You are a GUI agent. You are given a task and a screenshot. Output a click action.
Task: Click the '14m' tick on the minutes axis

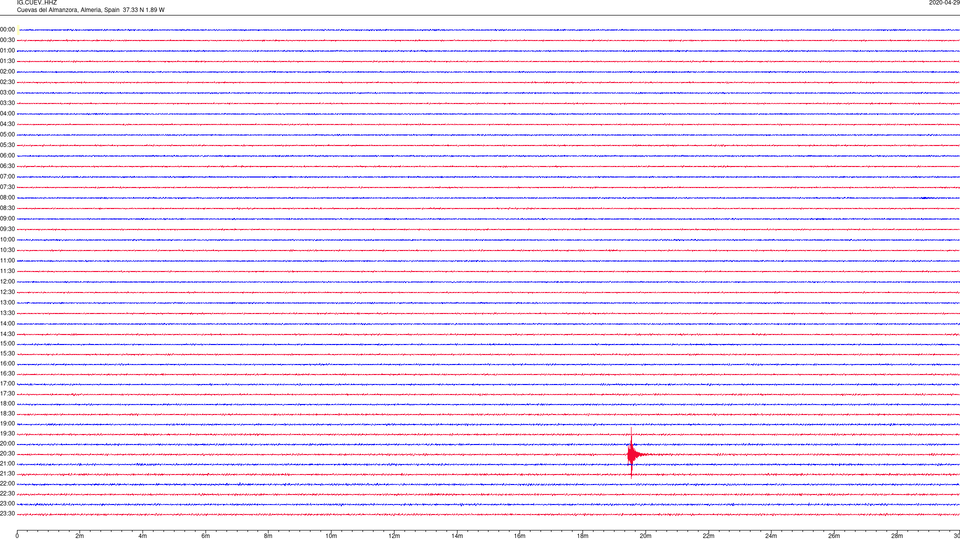pos(457,536)
